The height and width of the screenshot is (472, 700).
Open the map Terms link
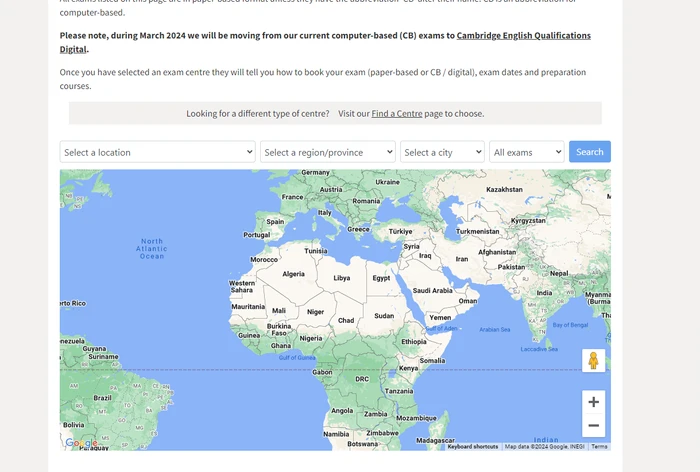click(x=599, y=447)
